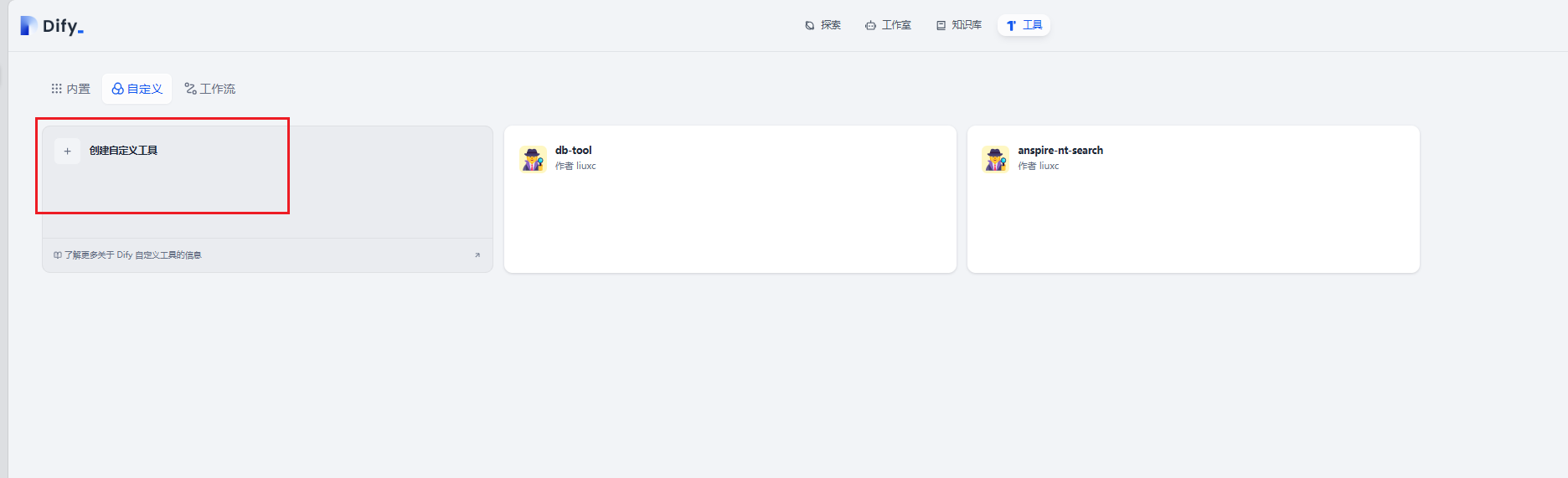Viewport: 1568px width, 478px height.
Task: Click the plus icon for creating custom tool
Action: [x=67, y=151]
